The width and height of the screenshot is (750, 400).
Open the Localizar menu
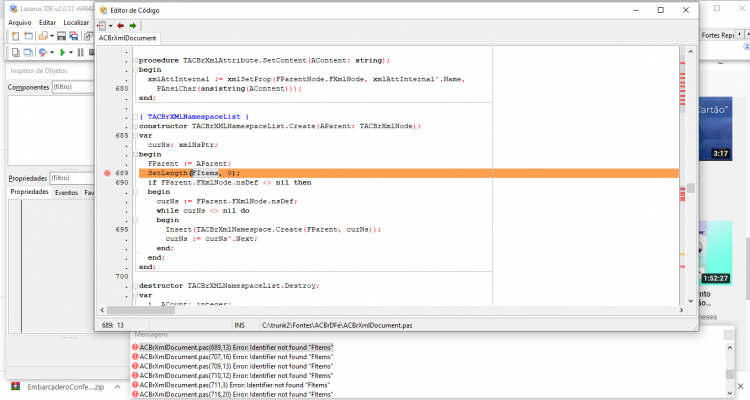[76, 22]
